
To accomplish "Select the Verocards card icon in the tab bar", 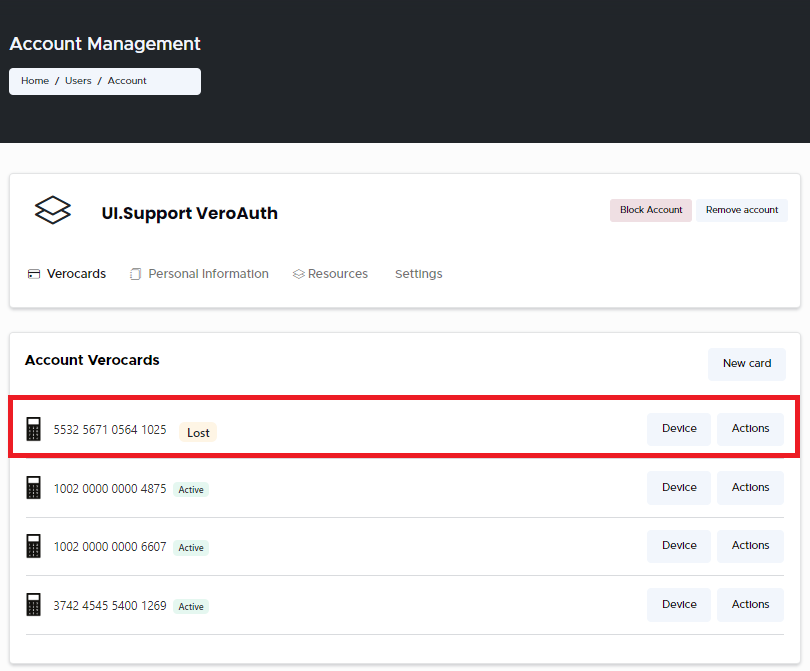I will [x=33, y=273].
